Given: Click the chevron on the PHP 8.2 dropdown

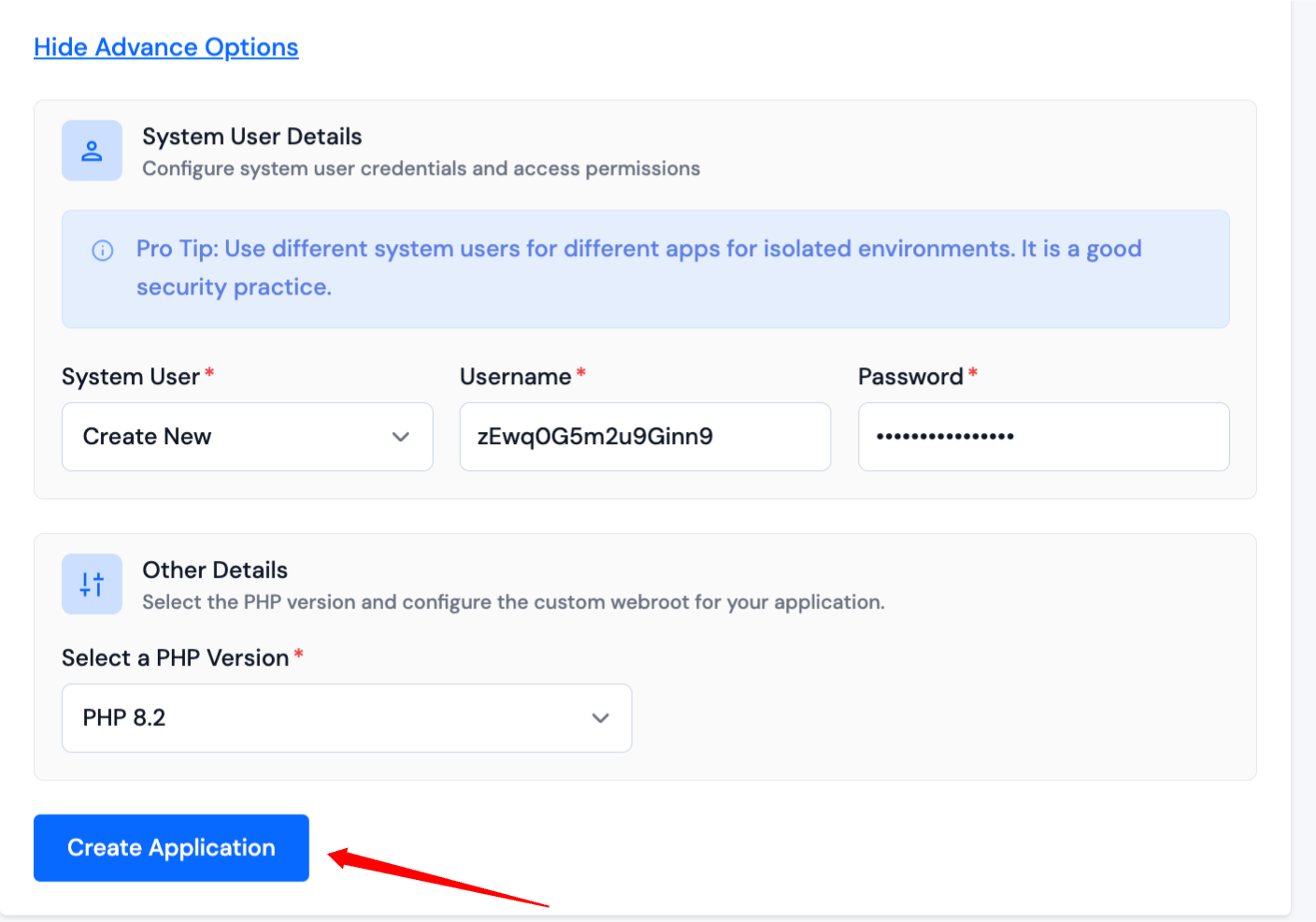Looking at the screenshot, I should pyautogui.click(x=600, y=718).
